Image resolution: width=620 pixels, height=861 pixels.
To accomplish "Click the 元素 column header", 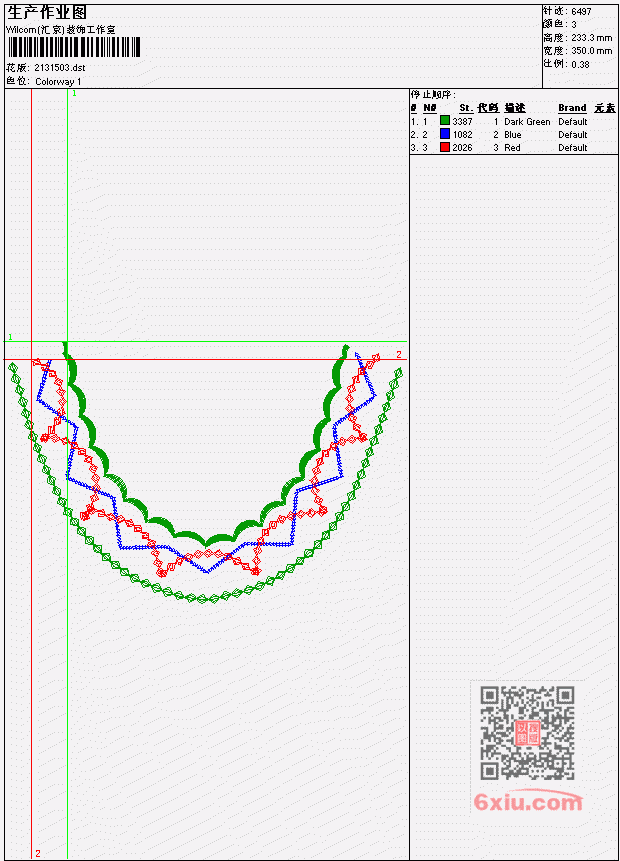I will 605,108.
